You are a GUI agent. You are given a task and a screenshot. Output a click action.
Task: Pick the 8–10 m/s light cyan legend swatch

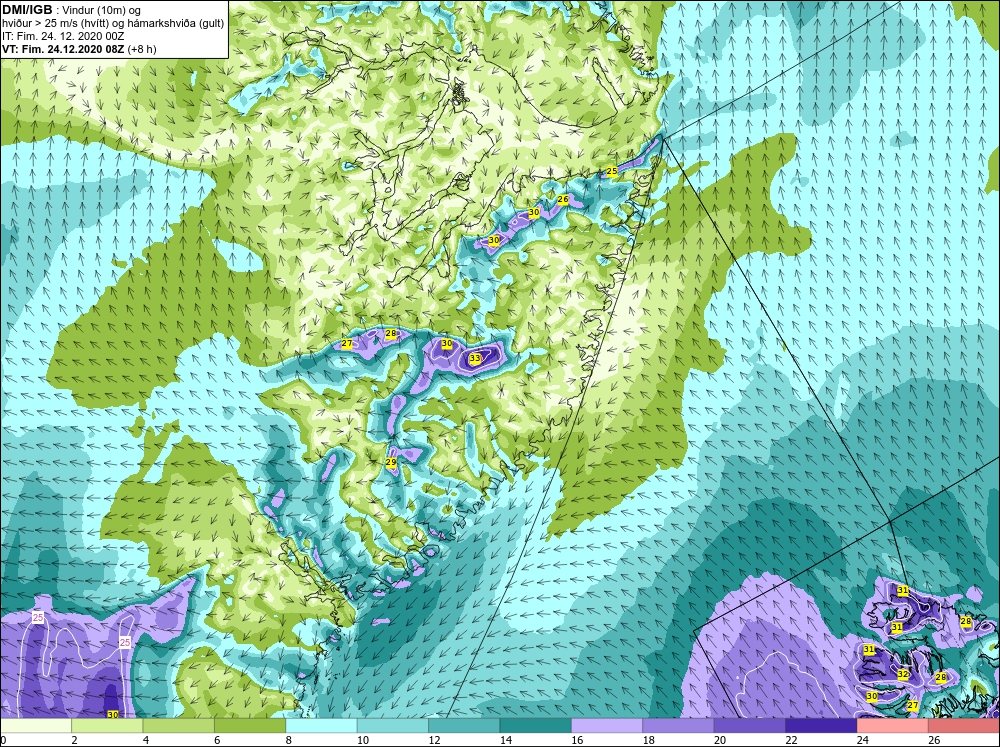coord(321,725)
